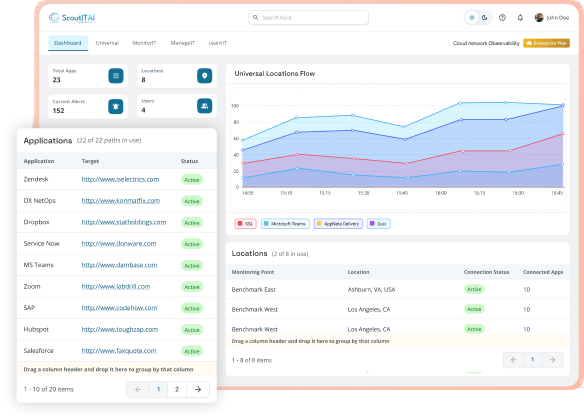The image size is (584, 419).
Task: Open the faxquote.com link
Action: [119, 350]
